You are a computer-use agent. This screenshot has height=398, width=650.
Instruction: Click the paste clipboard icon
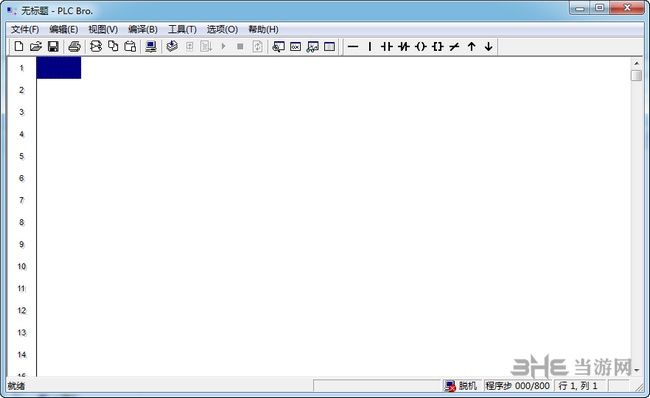tap(130, 46)
